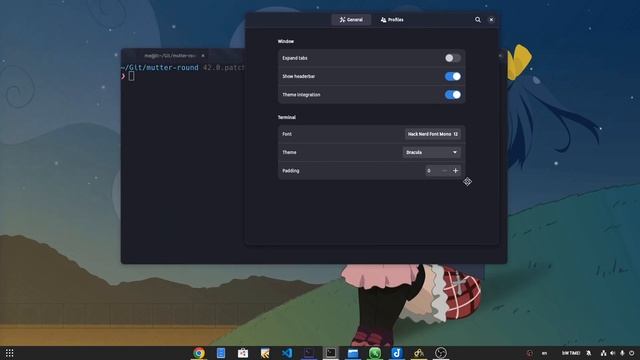Turn off the Show headerbar switch
This screenshot has width=640, height=360.
453,76
